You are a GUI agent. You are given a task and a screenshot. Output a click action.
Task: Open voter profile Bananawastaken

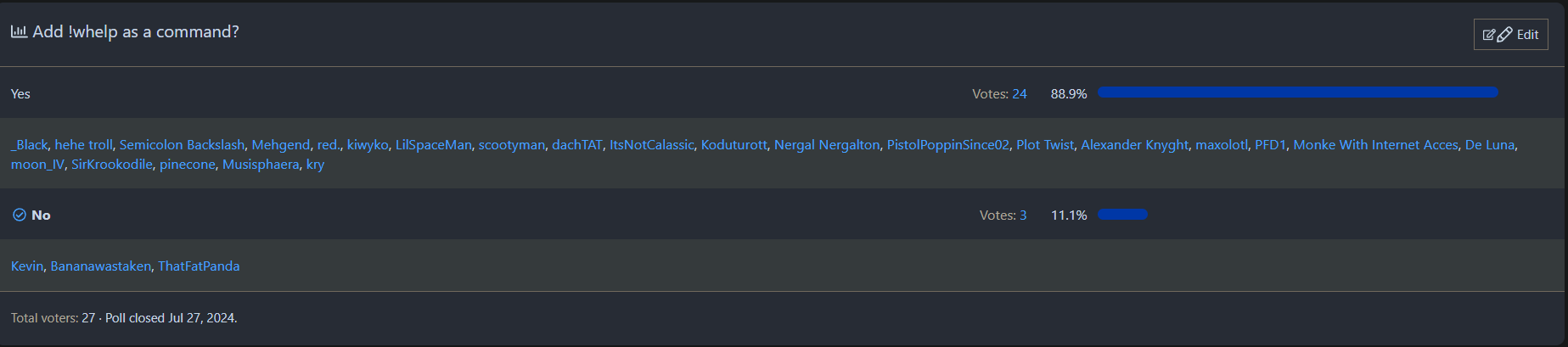point(100,266)
